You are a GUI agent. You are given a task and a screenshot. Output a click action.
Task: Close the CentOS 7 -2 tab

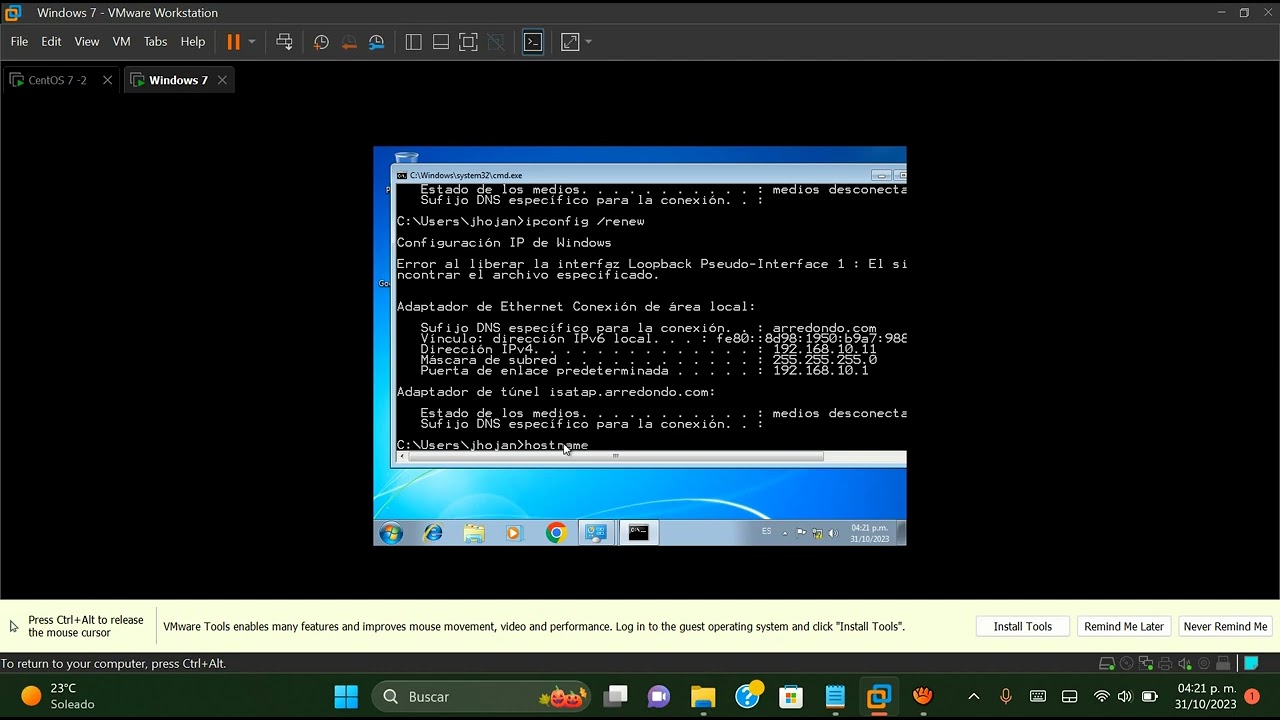tap(107, 80)
